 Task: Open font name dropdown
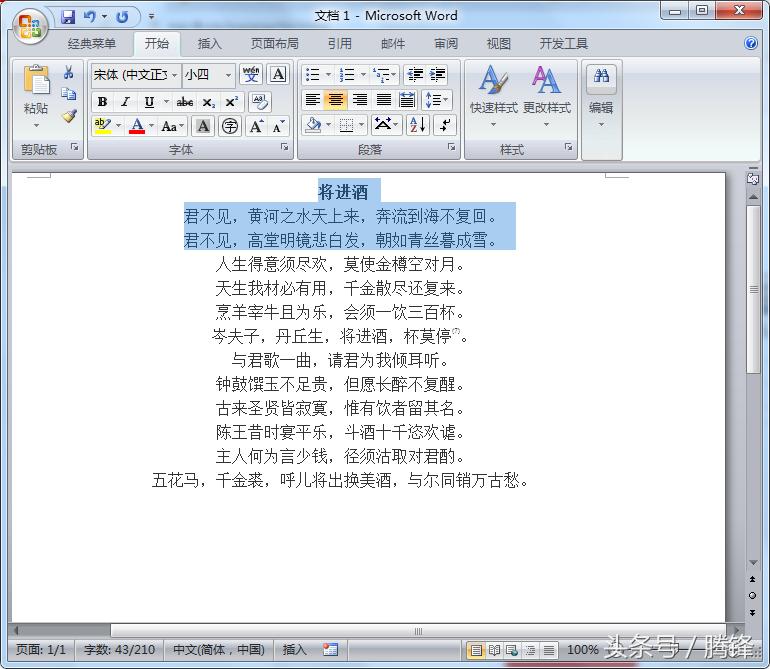(174, 75)
